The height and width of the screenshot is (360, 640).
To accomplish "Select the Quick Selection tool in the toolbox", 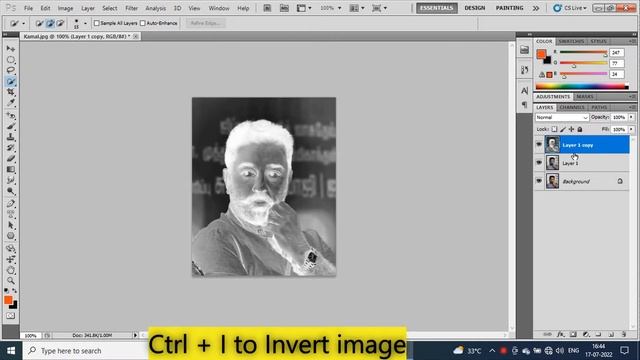I will (x=11, y=81).
